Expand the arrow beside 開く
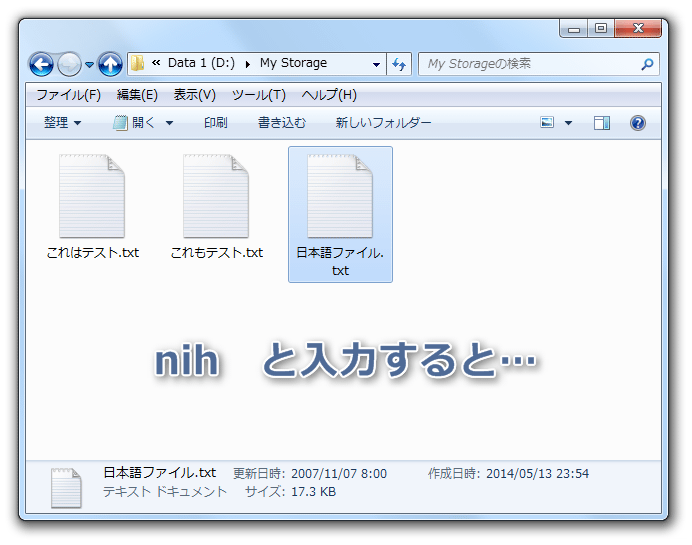Screen dimensions: 692x545 point(169,123)
